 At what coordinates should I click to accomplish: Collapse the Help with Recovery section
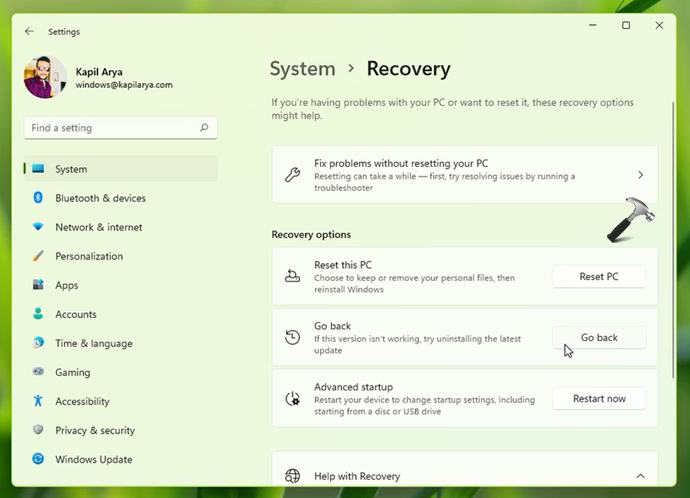(x=640, y=476)
